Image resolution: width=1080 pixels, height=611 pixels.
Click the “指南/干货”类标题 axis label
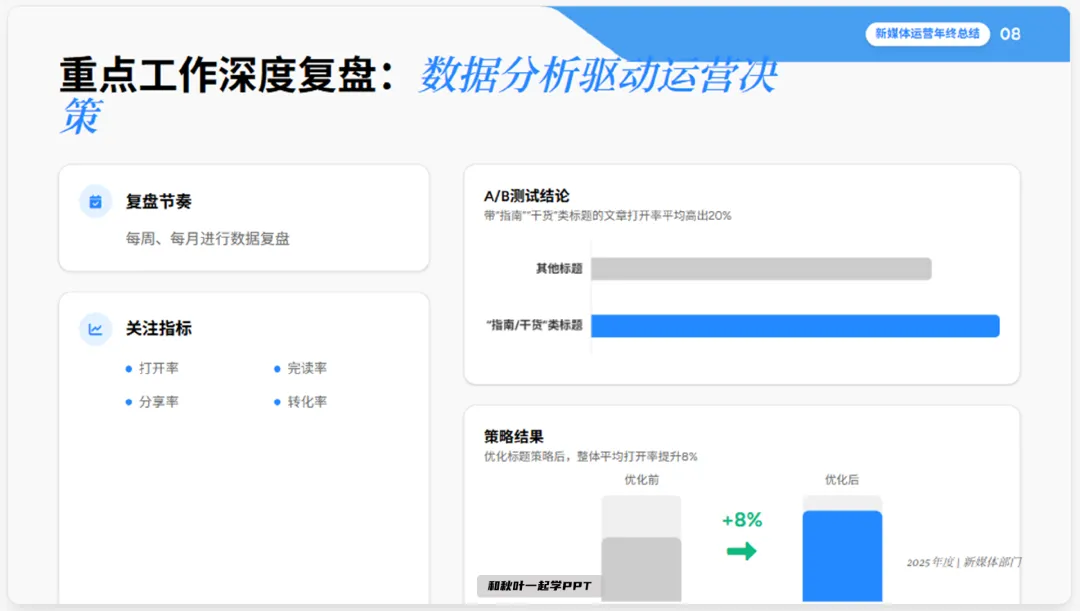[x=534, y=325]
